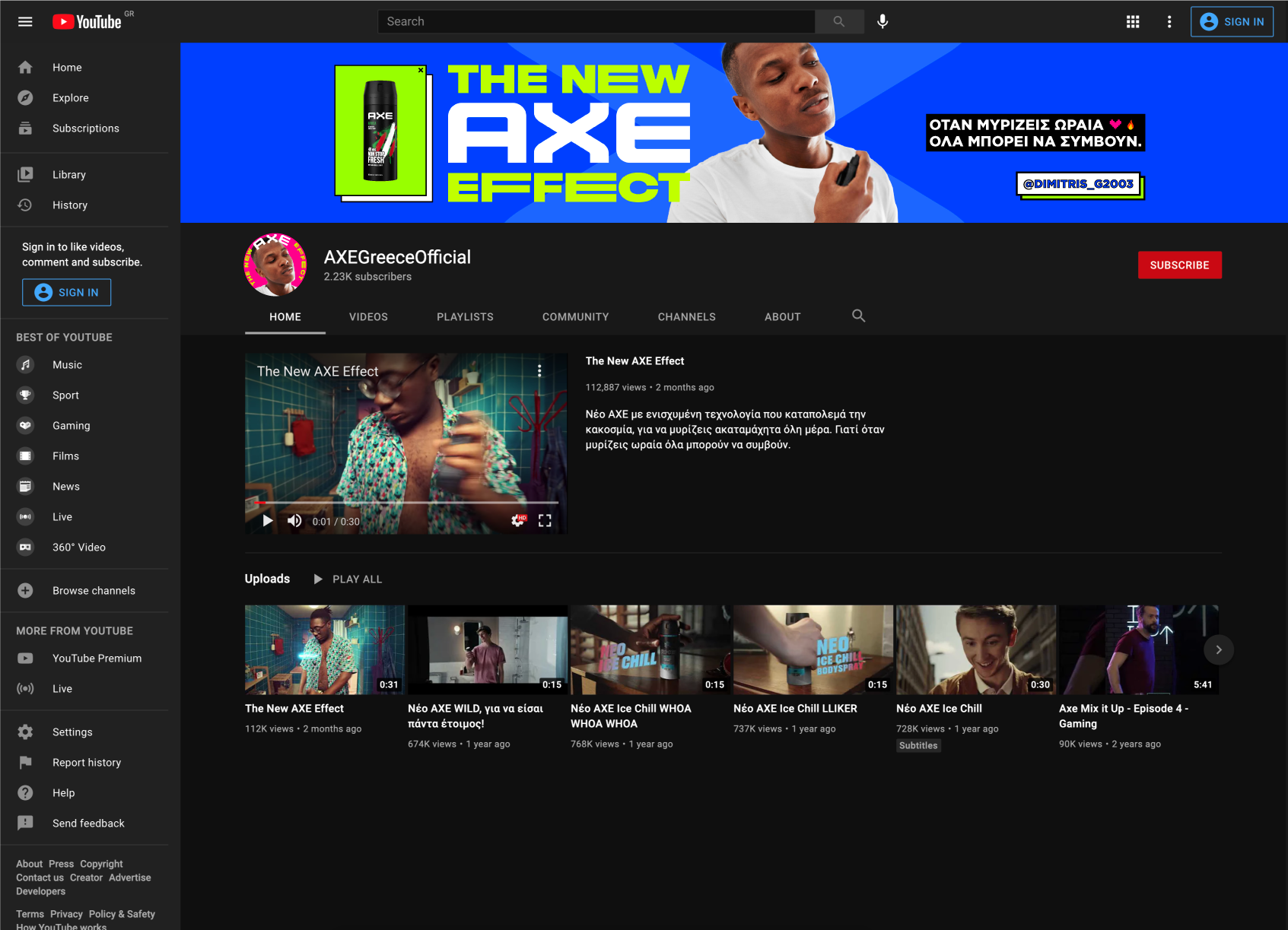This screenshot has height=930, width=1288.
Task: Switch to the Home tab
Action: pyautogui.click(x=285, y=317)
